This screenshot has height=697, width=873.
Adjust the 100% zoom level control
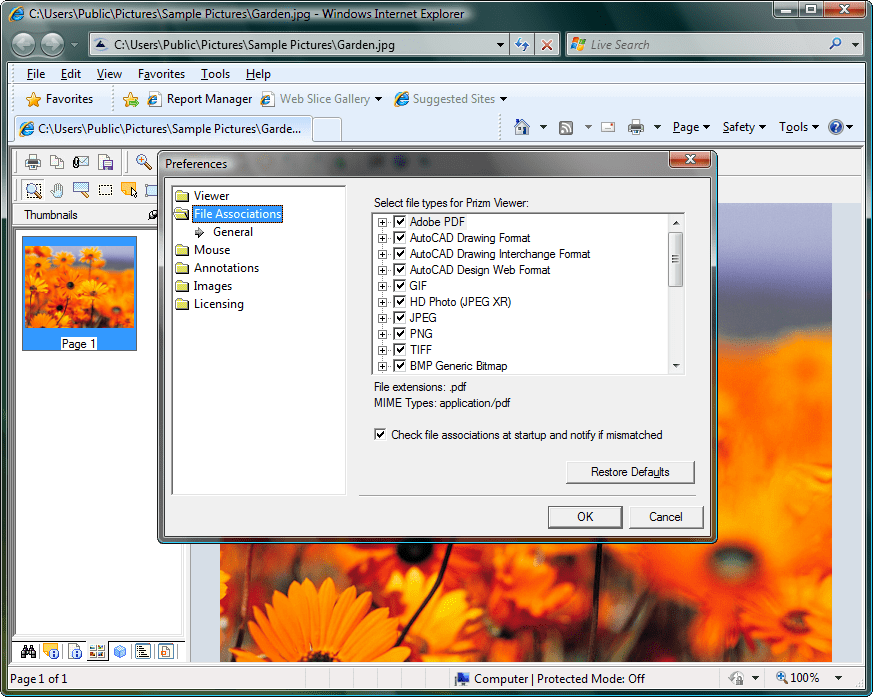pyautogui.click(x=806, y=677)
